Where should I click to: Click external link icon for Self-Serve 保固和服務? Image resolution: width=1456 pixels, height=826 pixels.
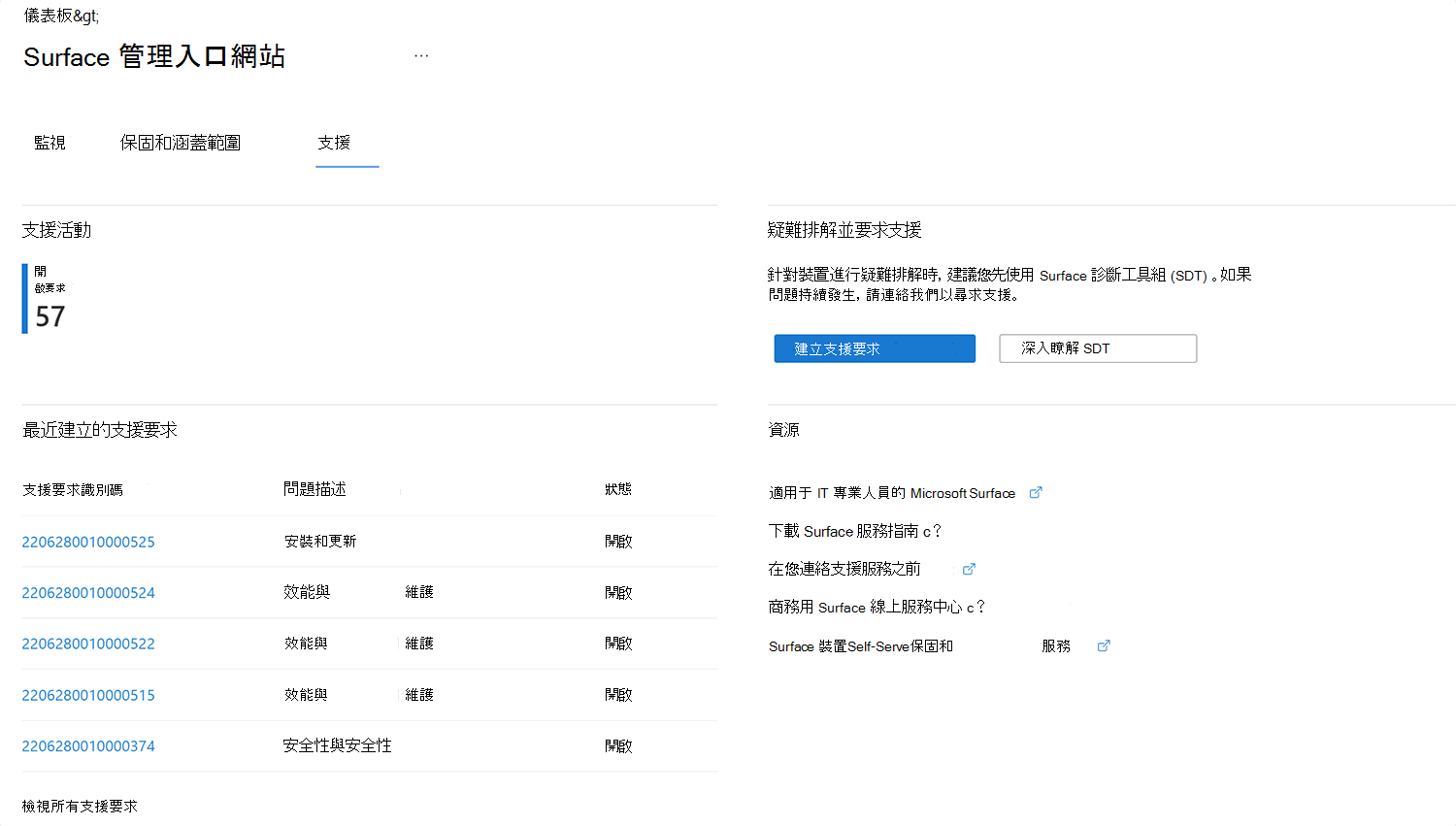[x=1104, y=645]
